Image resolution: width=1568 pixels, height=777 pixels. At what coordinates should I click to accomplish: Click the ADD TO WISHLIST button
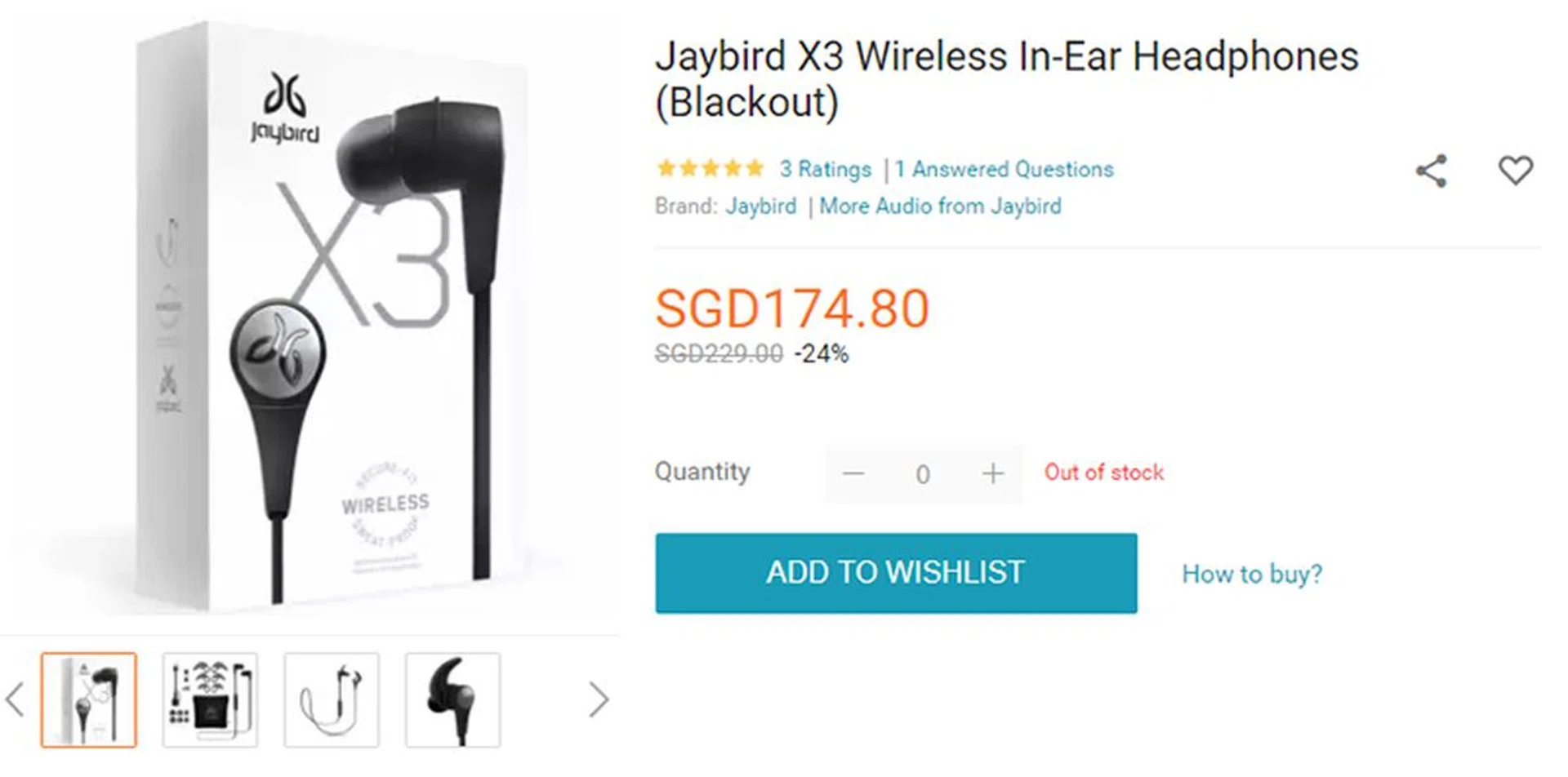coord(896,573)
